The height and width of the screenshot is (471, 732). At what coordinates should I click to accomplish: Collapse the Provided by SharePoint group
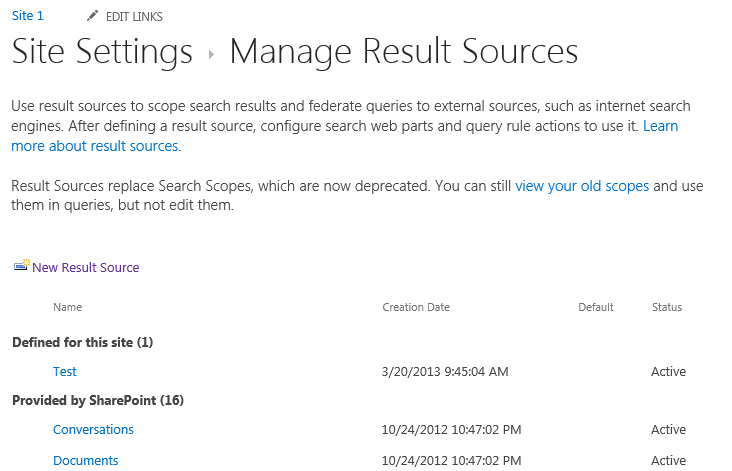pos(98,401)
